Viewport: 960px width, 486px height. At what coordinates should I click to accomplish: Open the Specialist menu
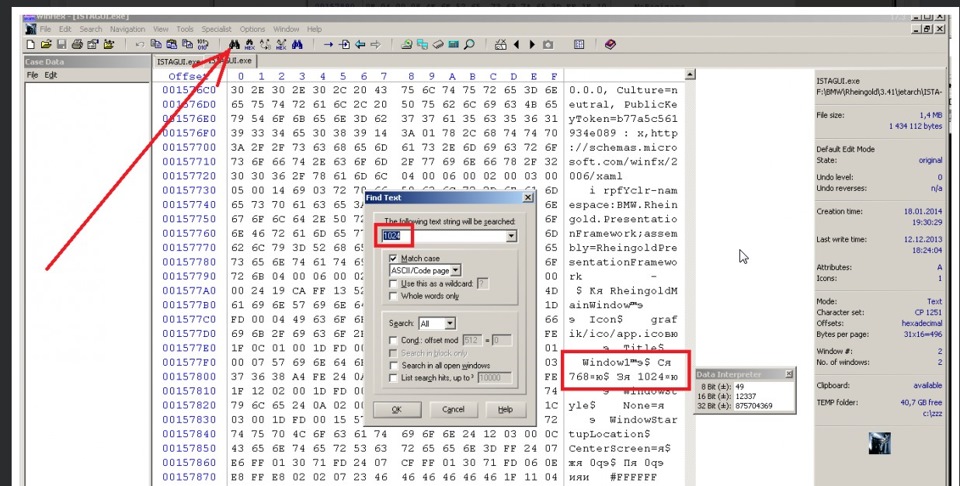217,29
